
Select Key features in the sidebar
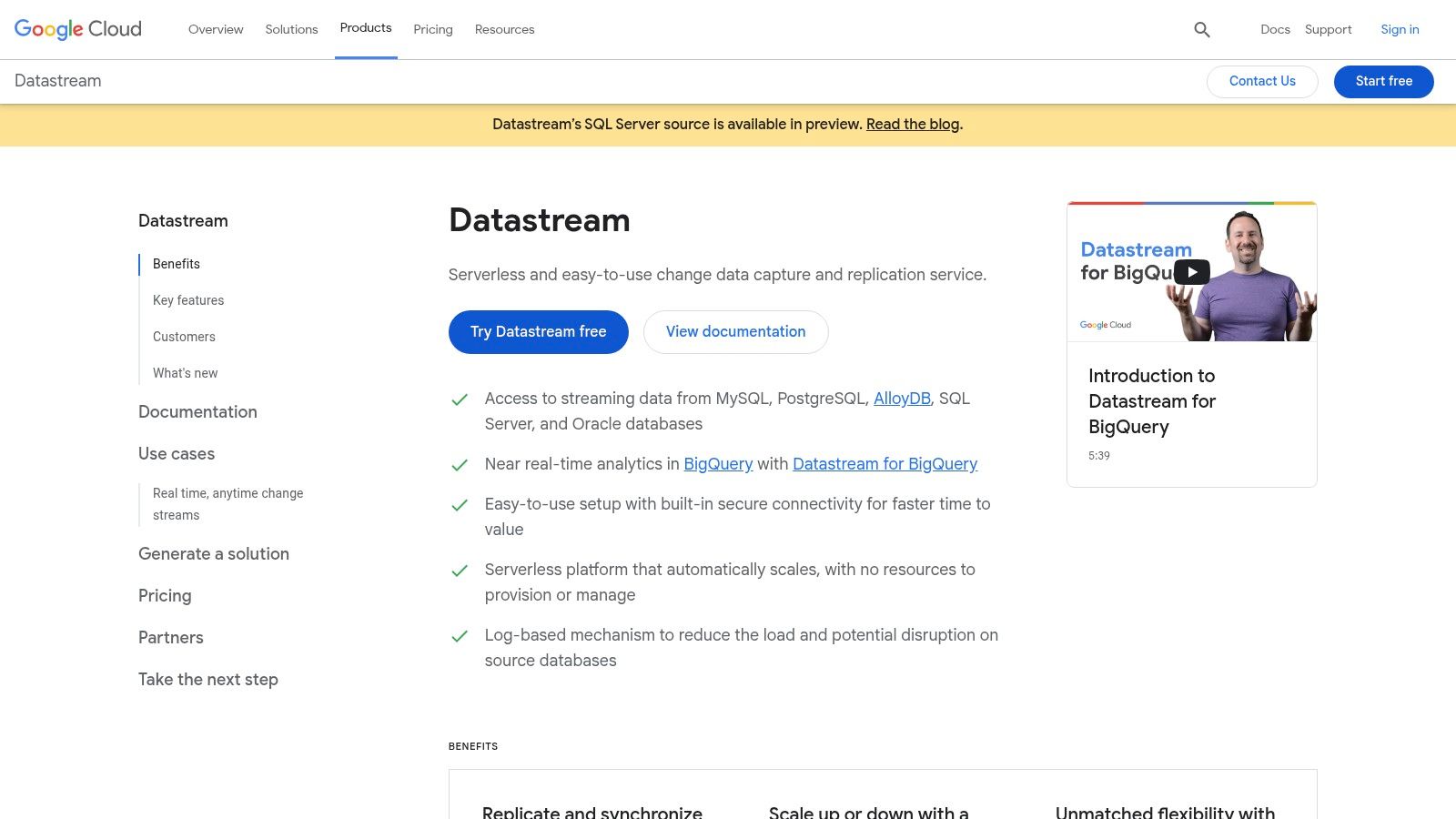click(188, 299)
